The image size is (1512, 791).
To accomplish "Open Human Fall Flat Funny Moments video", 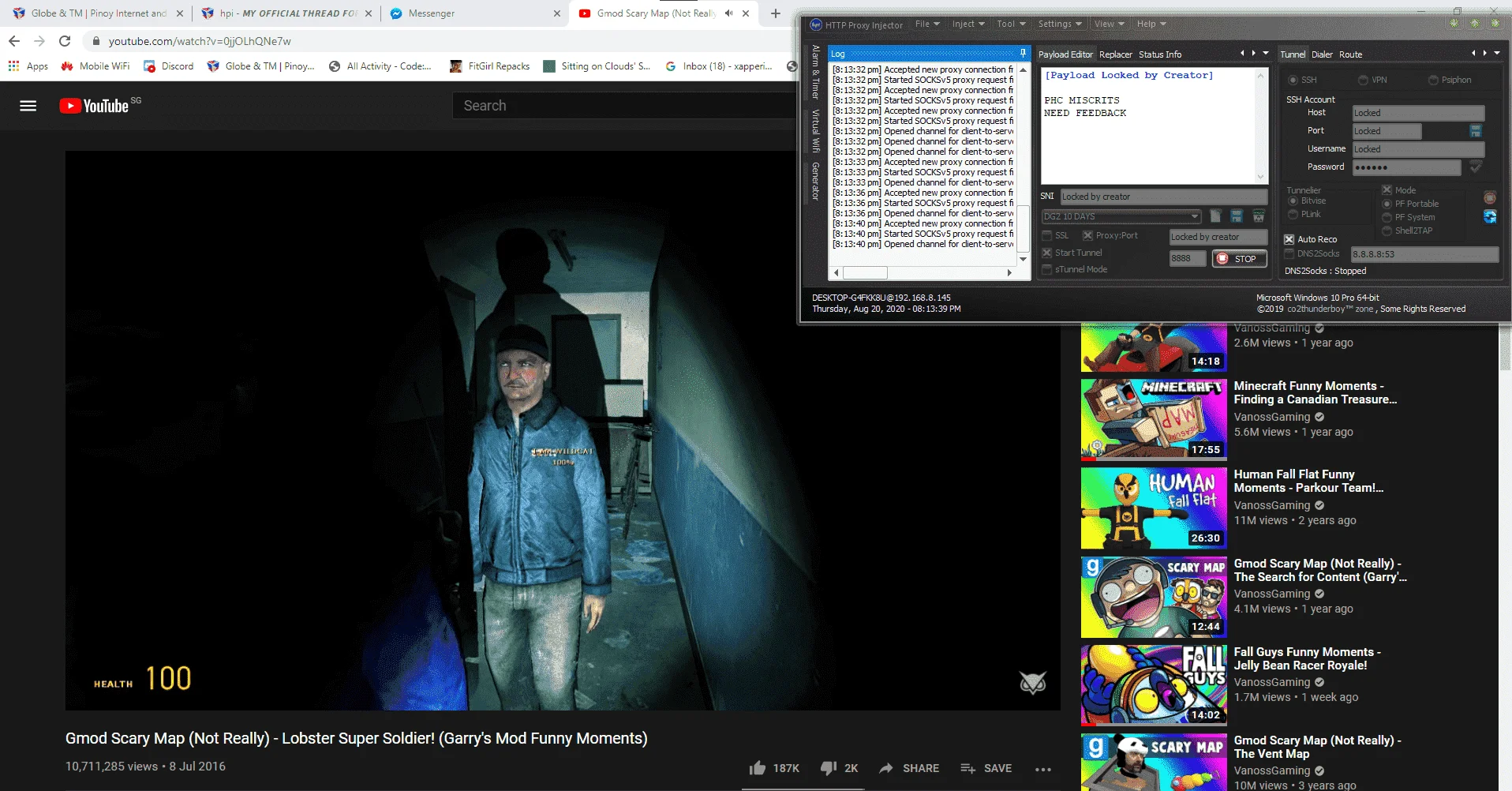I will [1308, 481].
